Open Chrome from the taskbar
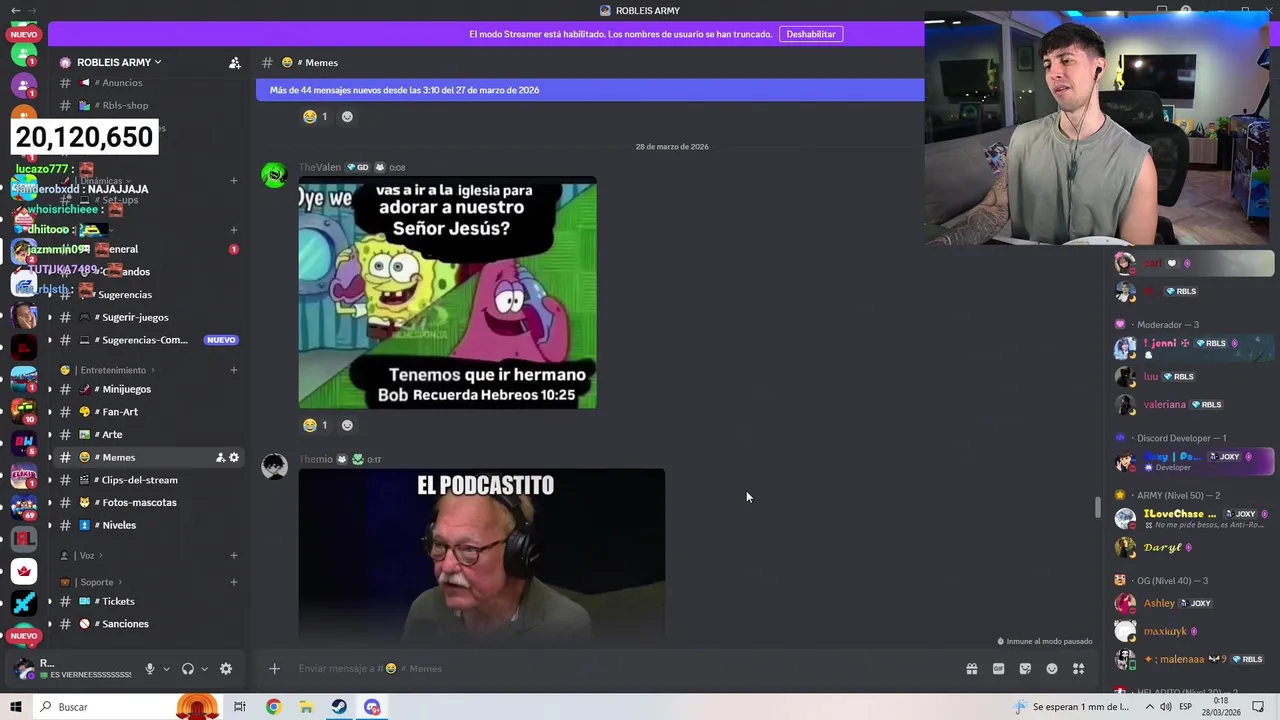 coord(273,707)
